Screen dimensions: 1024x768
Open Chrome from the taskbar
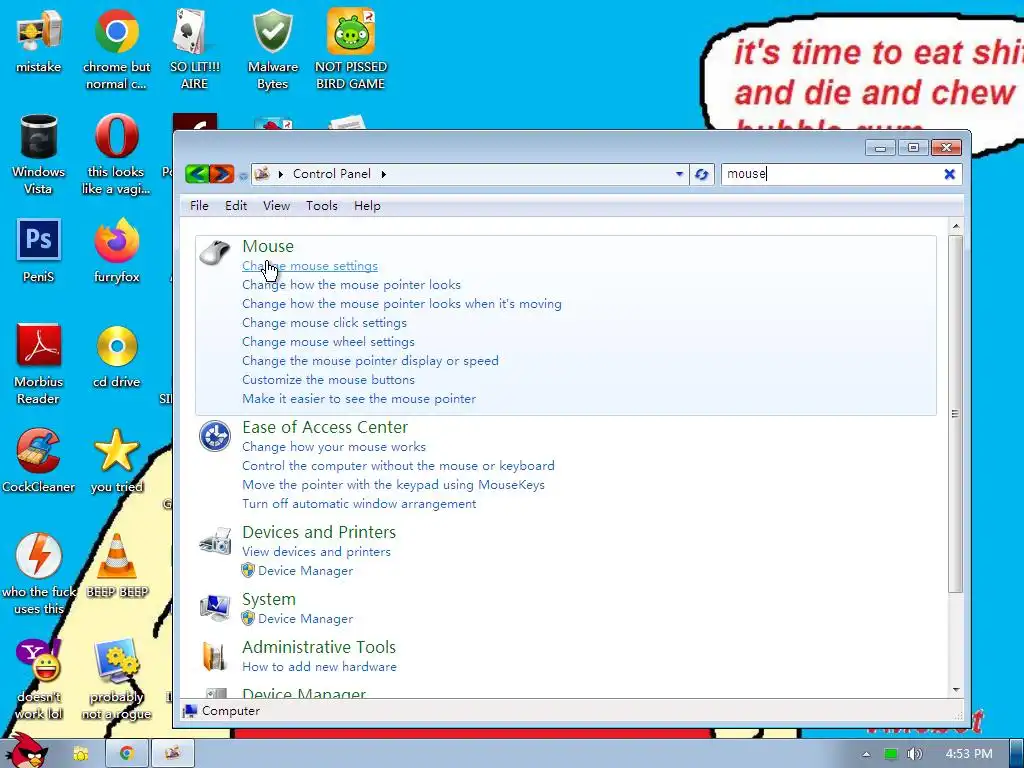[x=127, y=753]
